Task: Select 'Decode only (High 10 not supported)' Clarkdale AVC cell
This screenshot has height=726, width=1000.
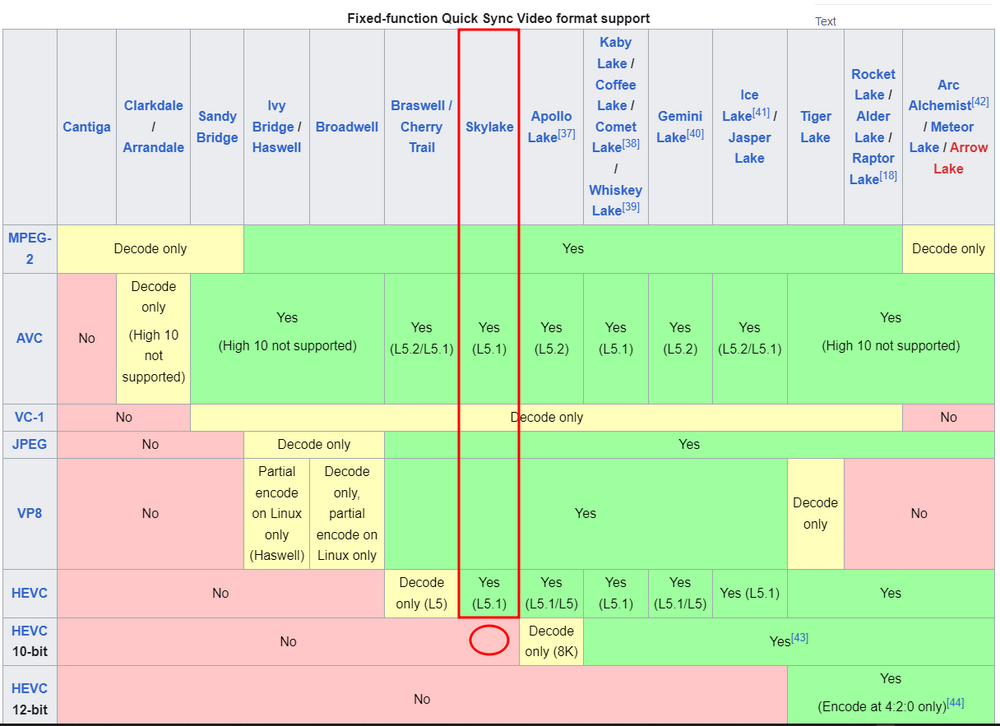Action: point(153,338)
